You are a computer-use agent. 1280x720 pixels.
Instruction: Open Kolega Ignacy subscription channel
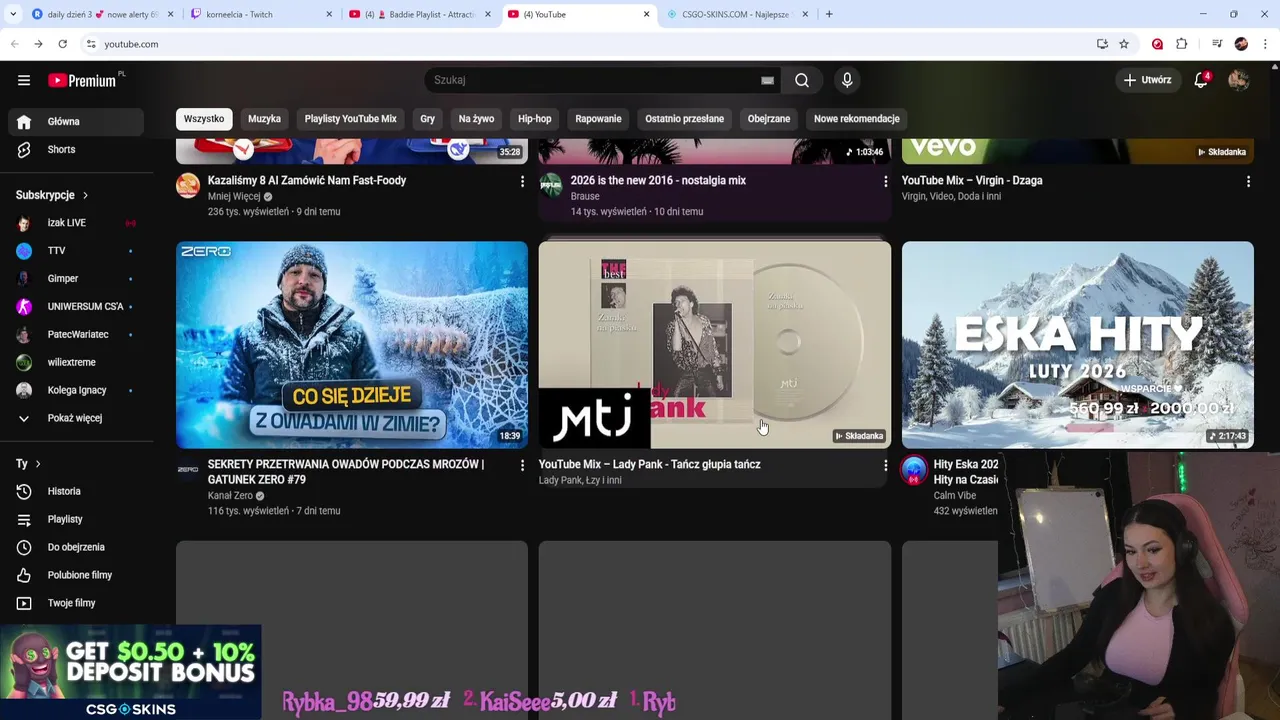[76, 390]
